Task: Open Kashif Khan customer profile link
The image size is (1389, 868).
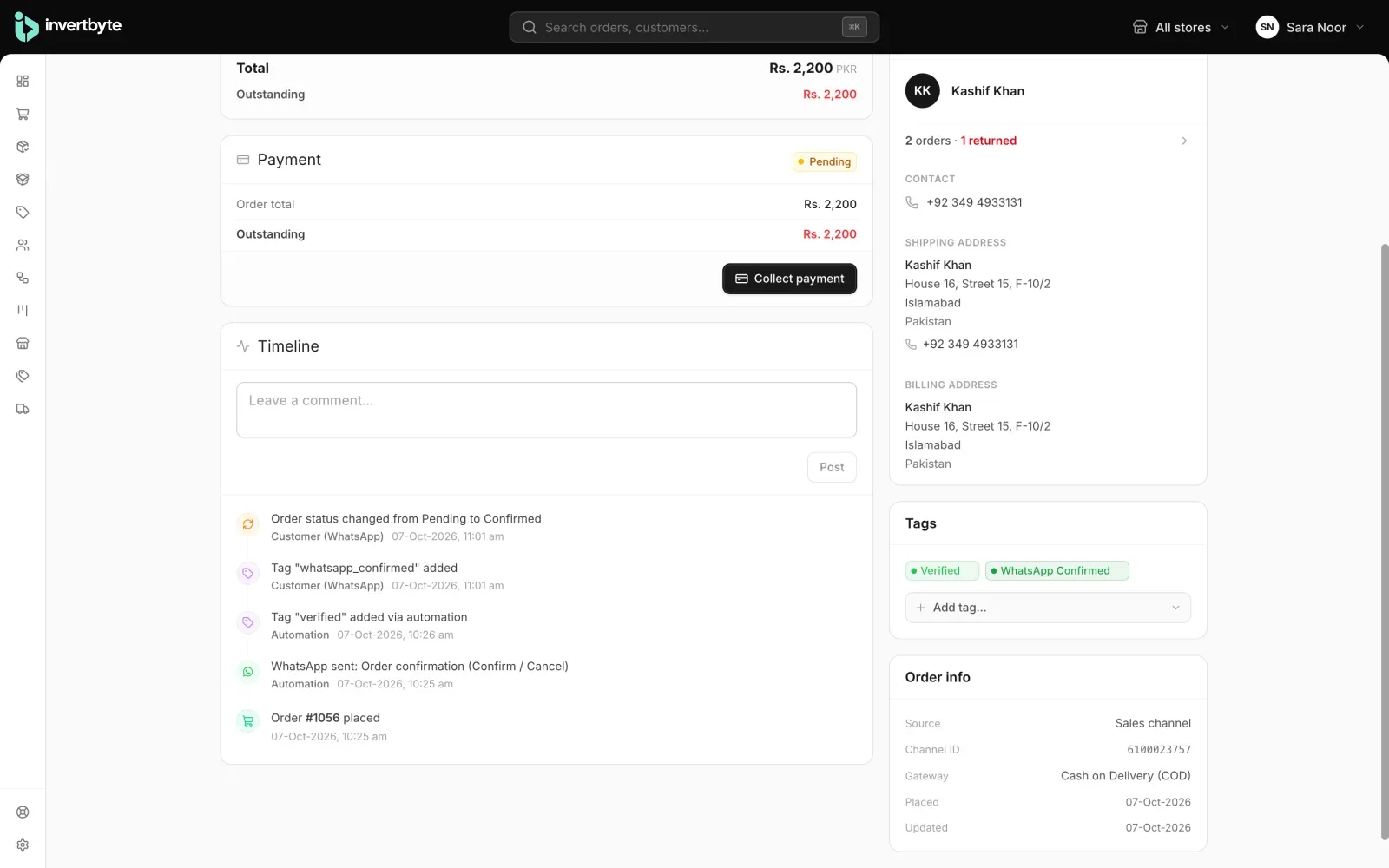Action: point(987,91)
